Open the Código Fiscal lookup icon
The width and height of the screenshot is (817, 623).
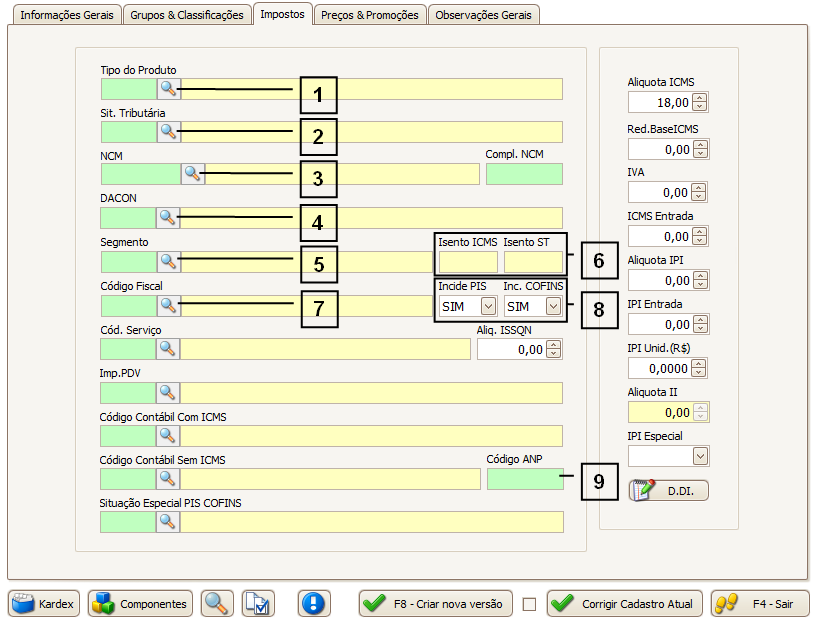coord(168,305)
